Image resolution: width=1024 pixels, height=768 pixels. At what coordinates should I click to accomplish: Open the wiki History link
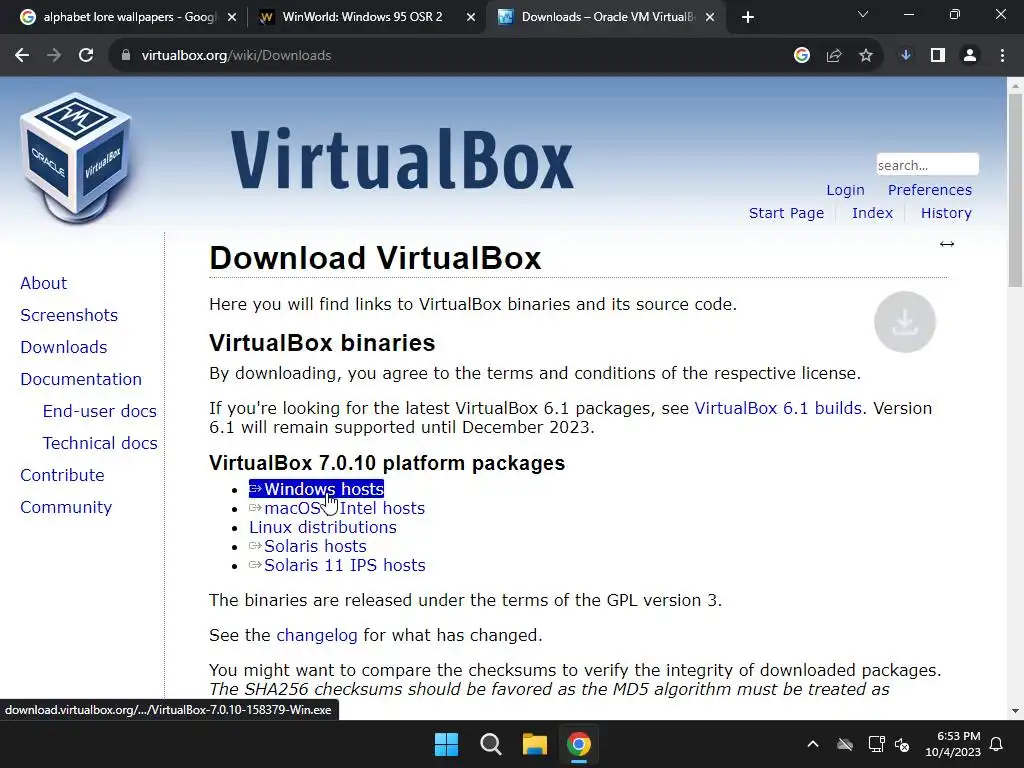click(x=946, y=213)
